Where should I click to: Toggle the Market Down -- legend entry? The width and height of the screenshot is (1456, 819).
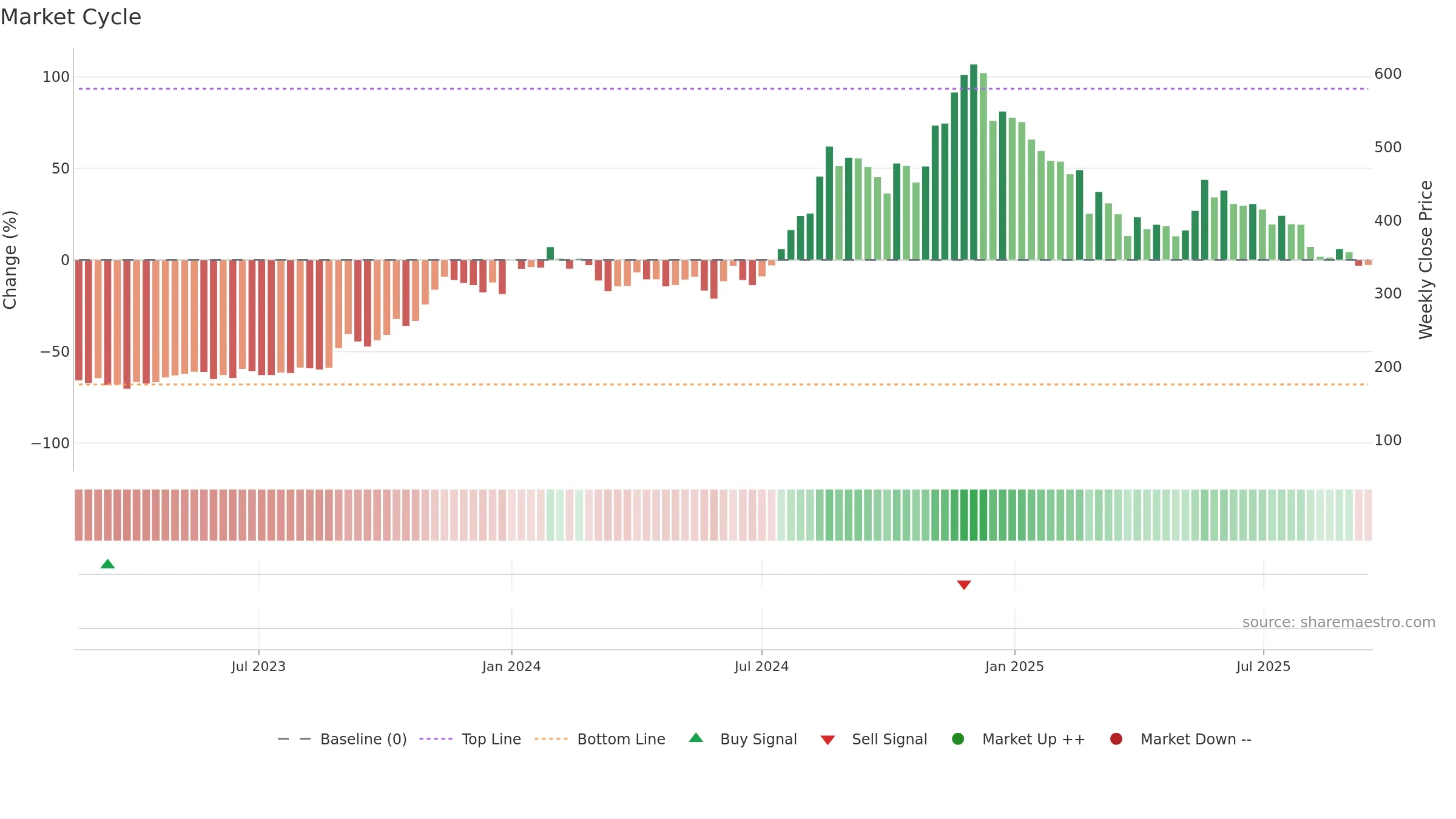tap(1181, 739)
